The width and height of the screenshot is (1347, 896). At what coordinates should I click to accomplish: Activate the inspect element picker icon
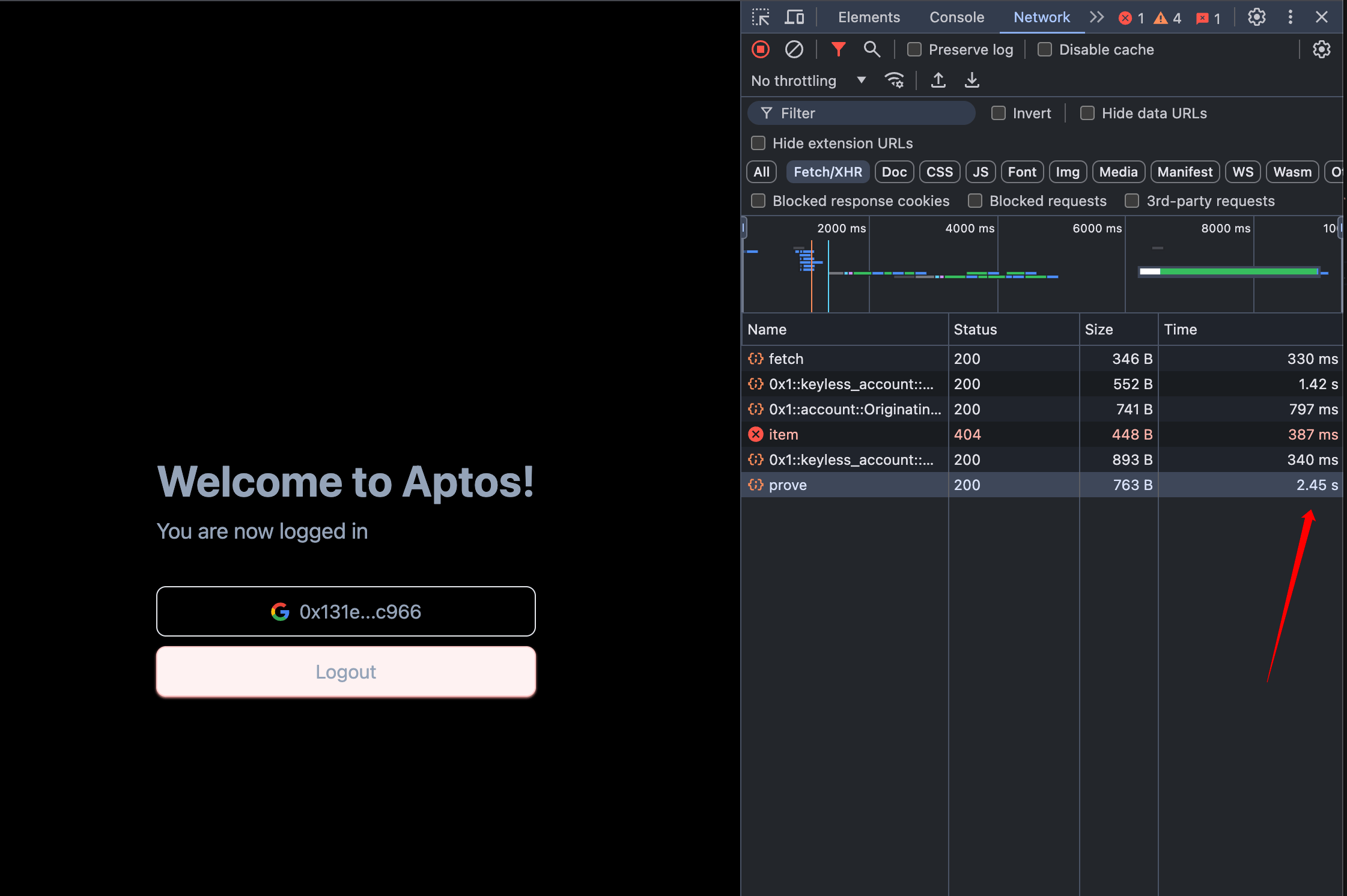pyautogui.click(x=761, y=17)
